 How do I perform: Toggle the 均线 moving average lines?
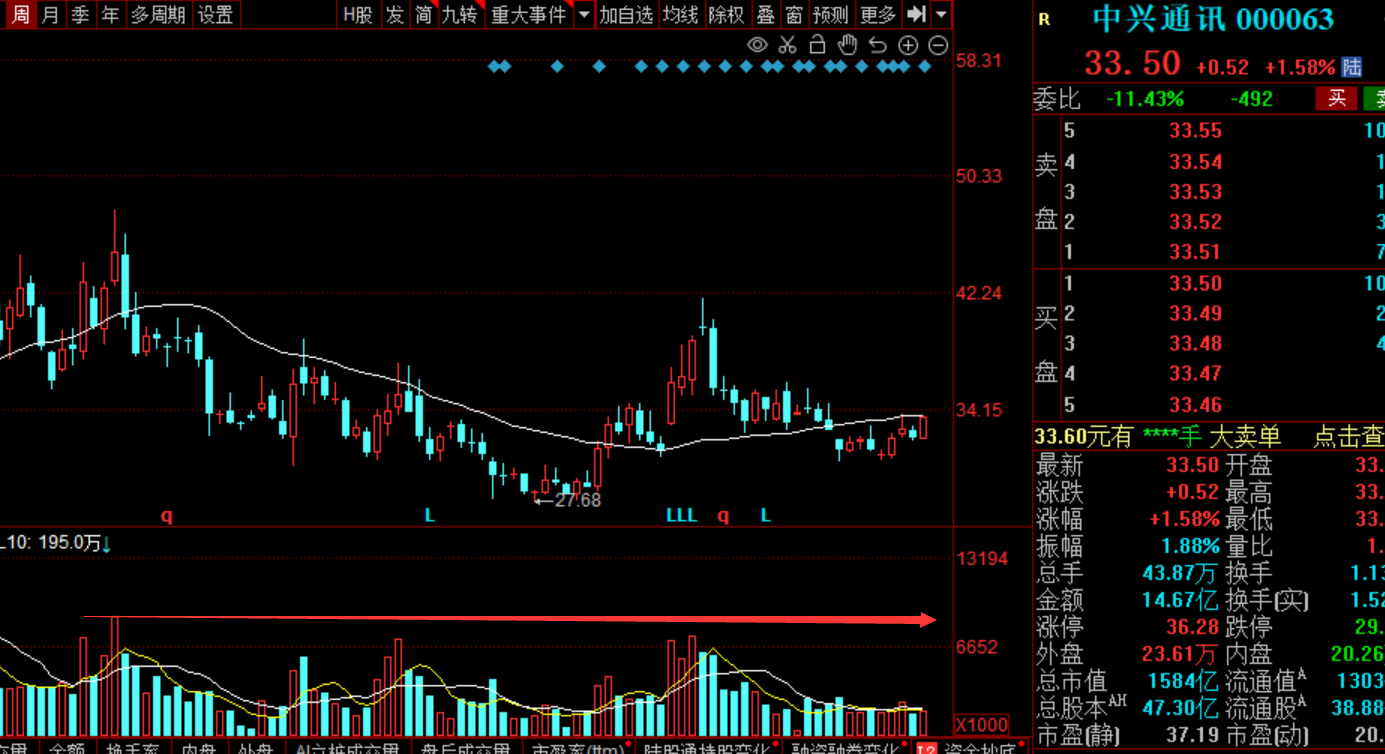[x=680, y=15]
